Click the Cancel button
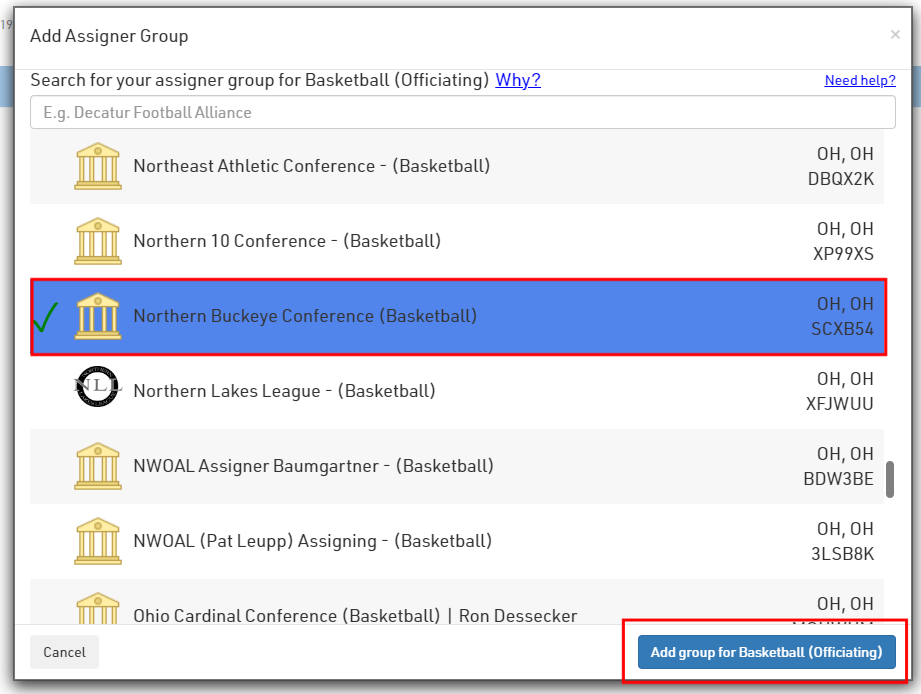Screen dimensions: 921x694 click(64, 652)
